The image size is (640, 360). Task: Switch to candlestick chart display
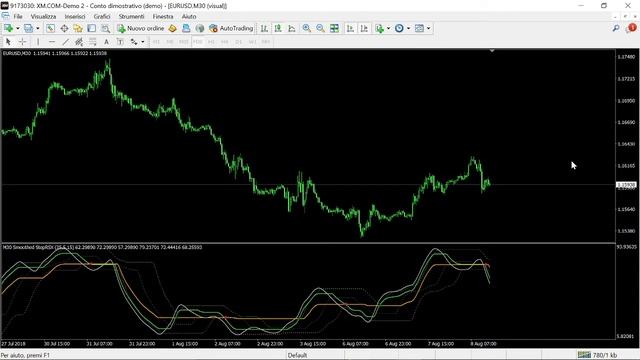point(278,28)
